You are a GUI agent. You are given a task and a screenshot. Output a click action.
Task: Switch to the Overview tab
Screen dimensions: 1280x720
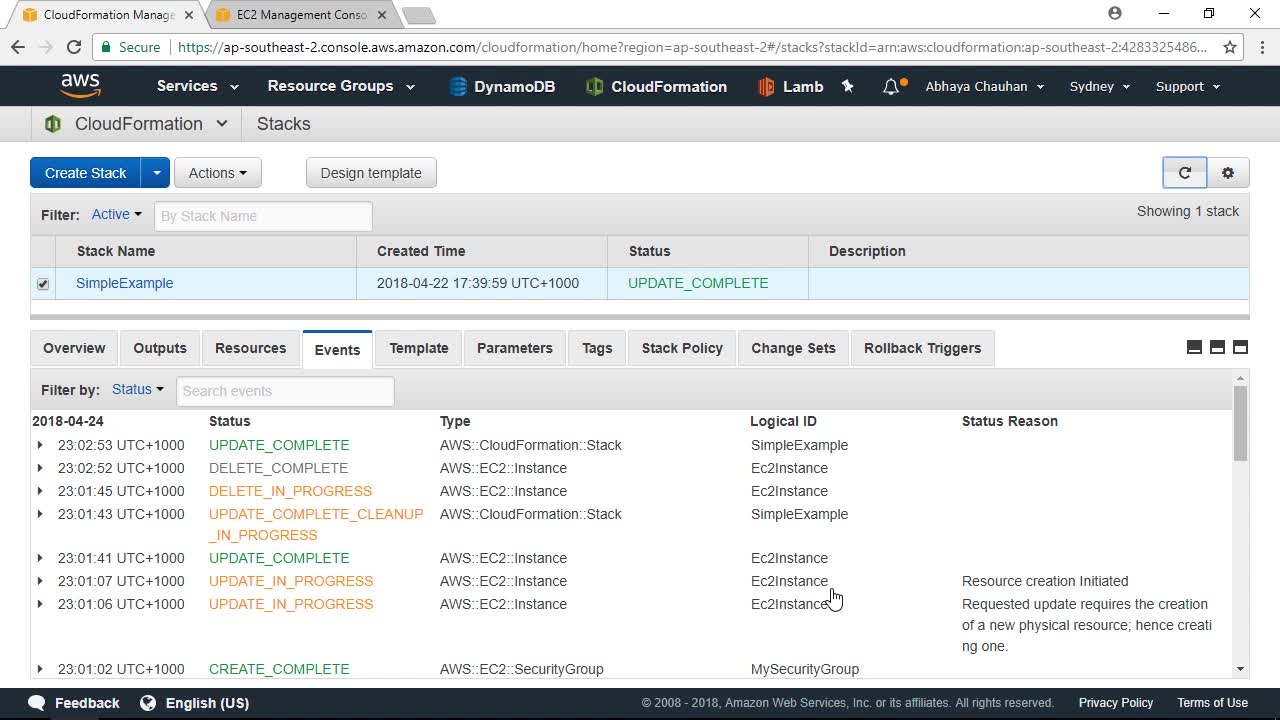point(74,348)
